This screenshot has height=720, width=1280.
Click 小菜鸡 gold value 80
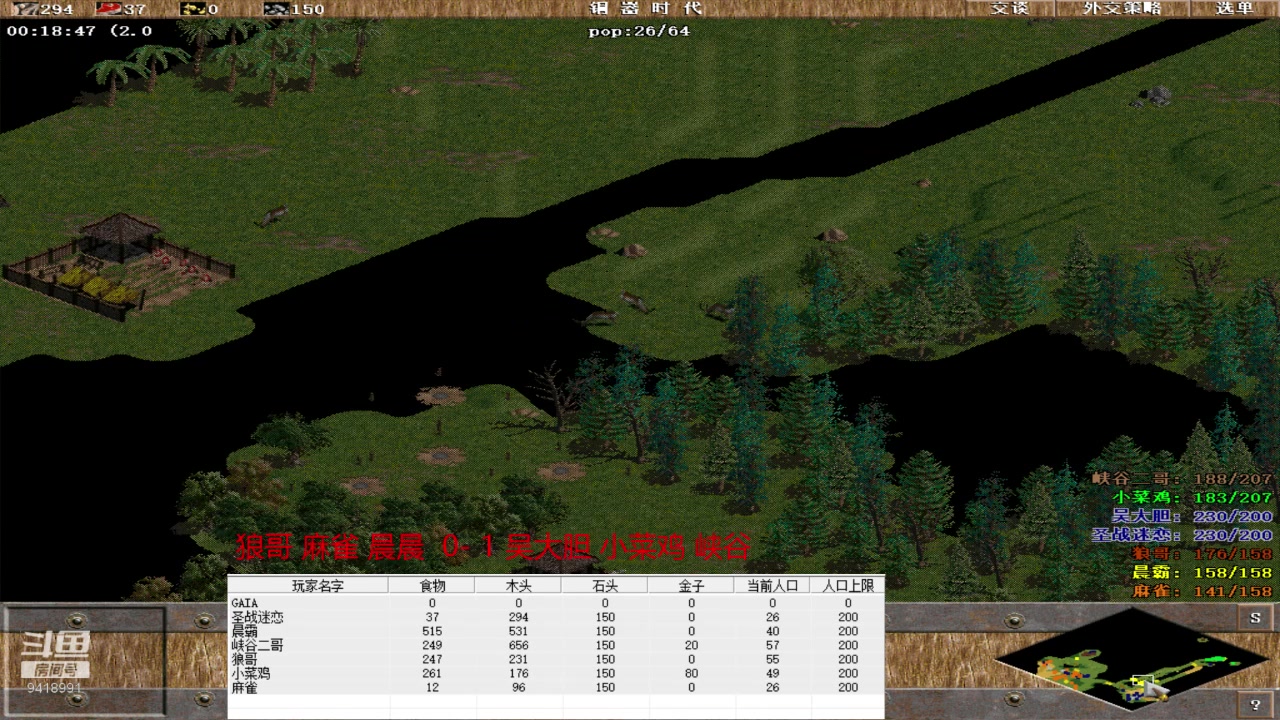tap(691, 673)
